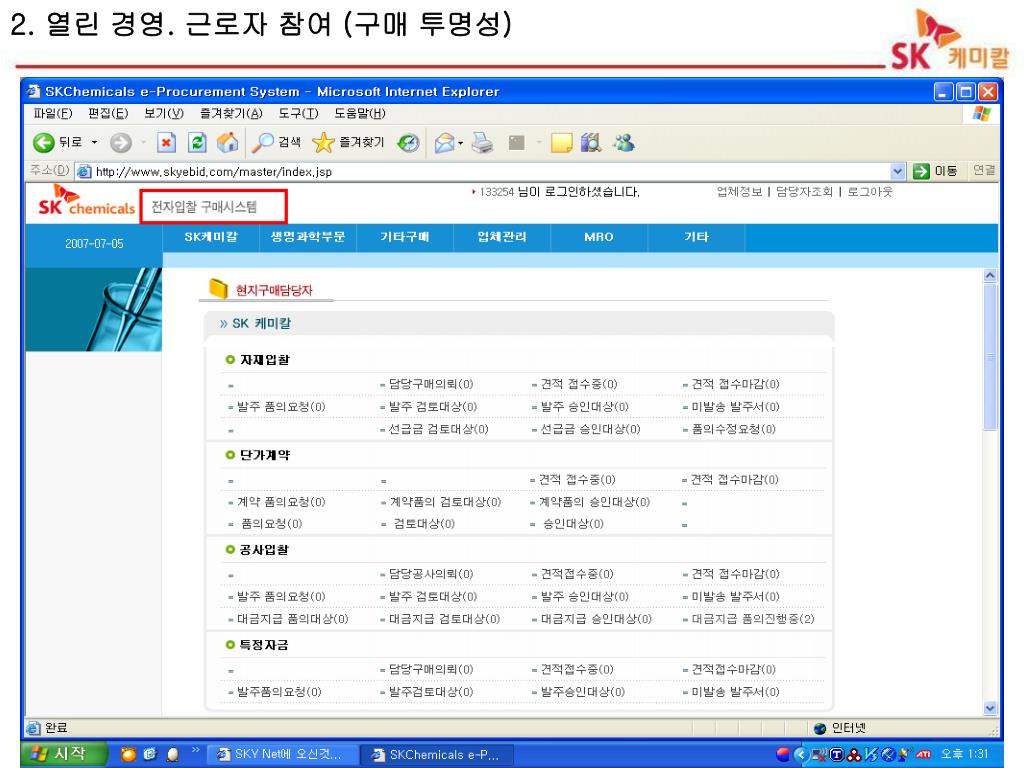1024x768 pixels.
Task: Click the SKChemicals e-P... taskbar button
Action: [x=438, y=754]
